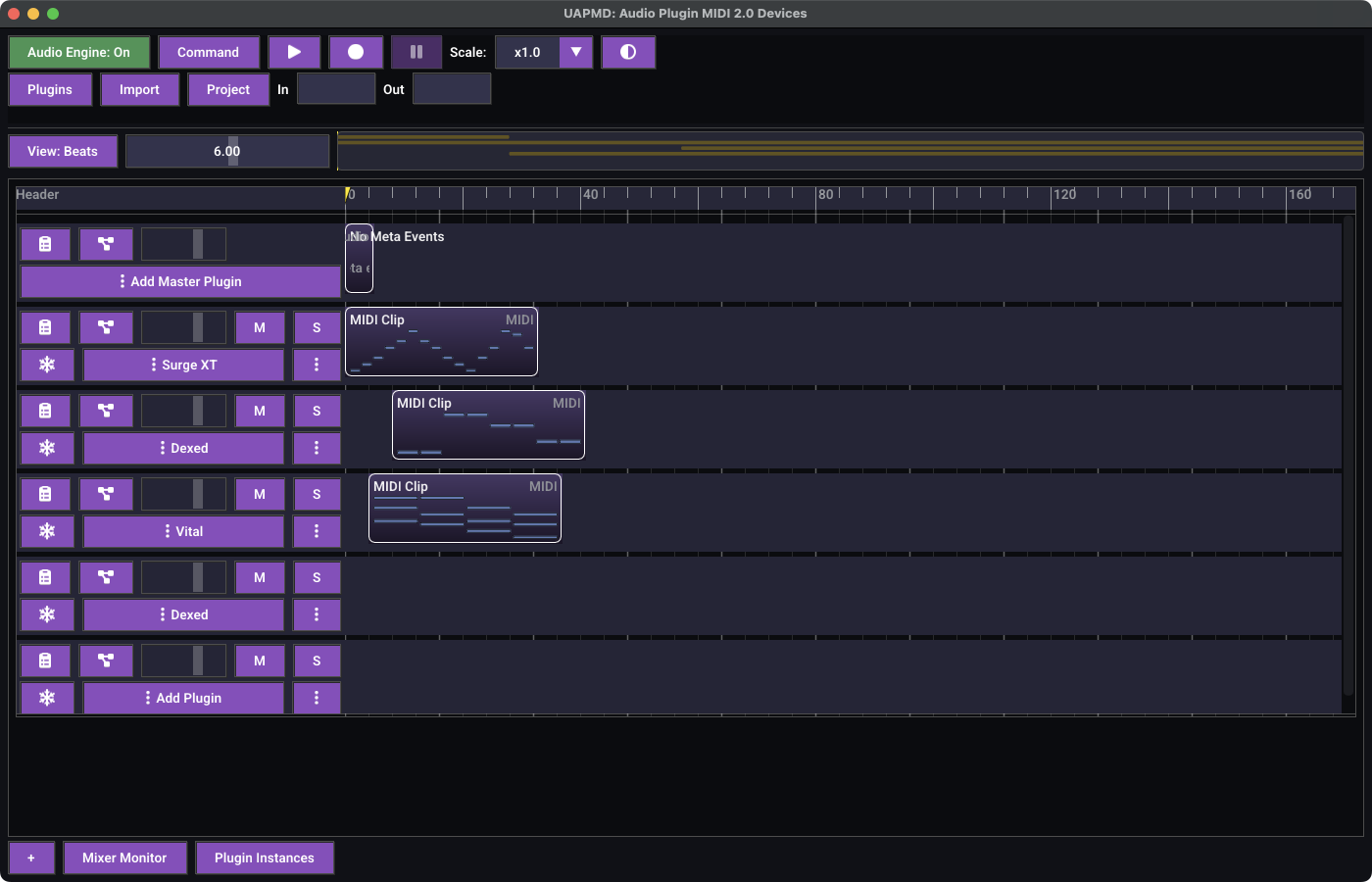Open the Scale dropdown arrow
Viewport: 1372px width, 882px height.
pyautogui.click(x=576, y=52)
